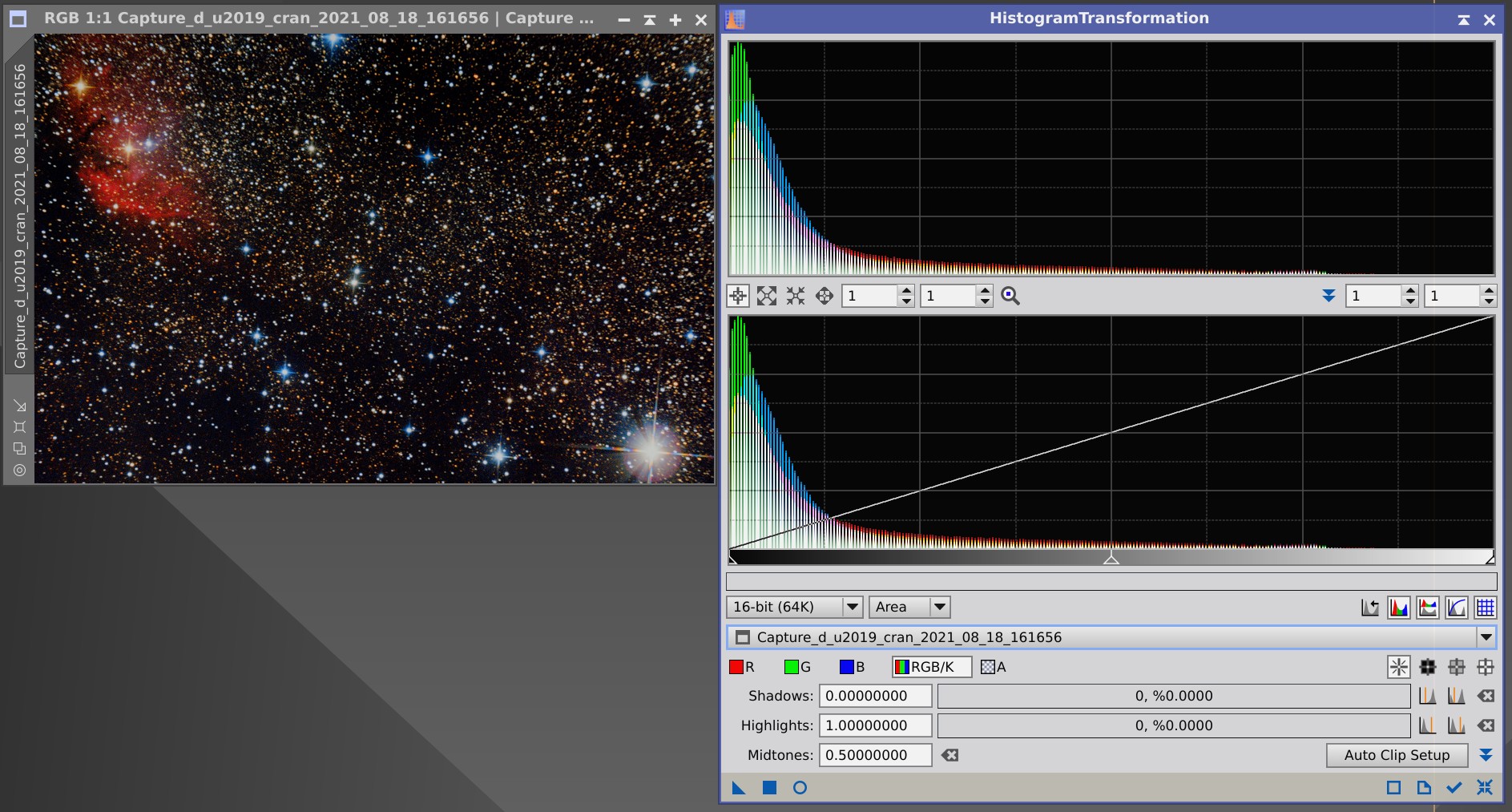
Task: Select the RGB/K channel tab
Action: click(x=931, y=667)
